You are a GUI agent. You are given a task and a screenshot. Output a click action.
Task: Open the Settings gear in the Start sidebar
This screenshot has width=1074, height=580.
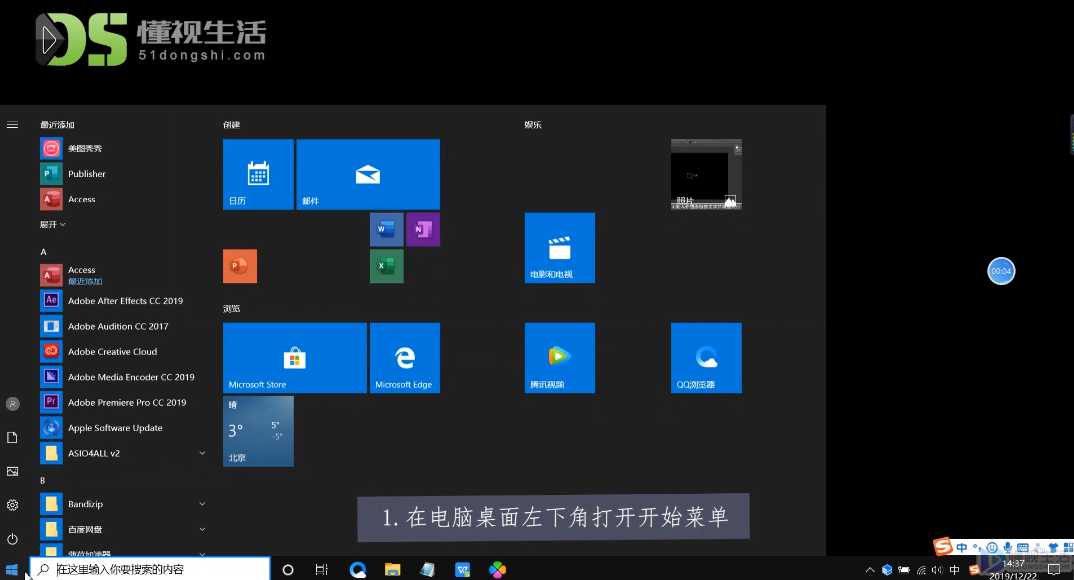pos(12,505)
